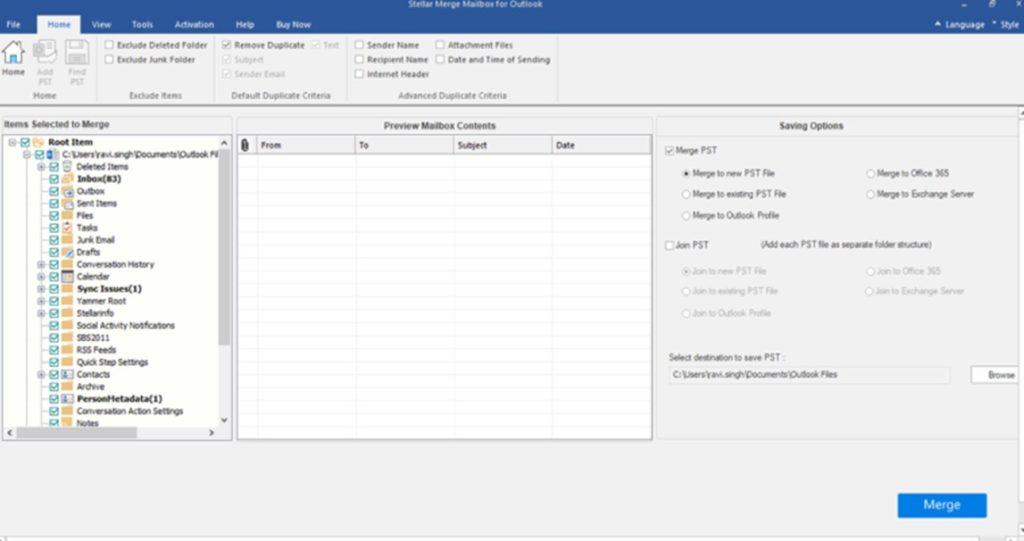Choose Merge to Office 365 option
Screen dimensions: 1024x541
[x=870, y=174]
